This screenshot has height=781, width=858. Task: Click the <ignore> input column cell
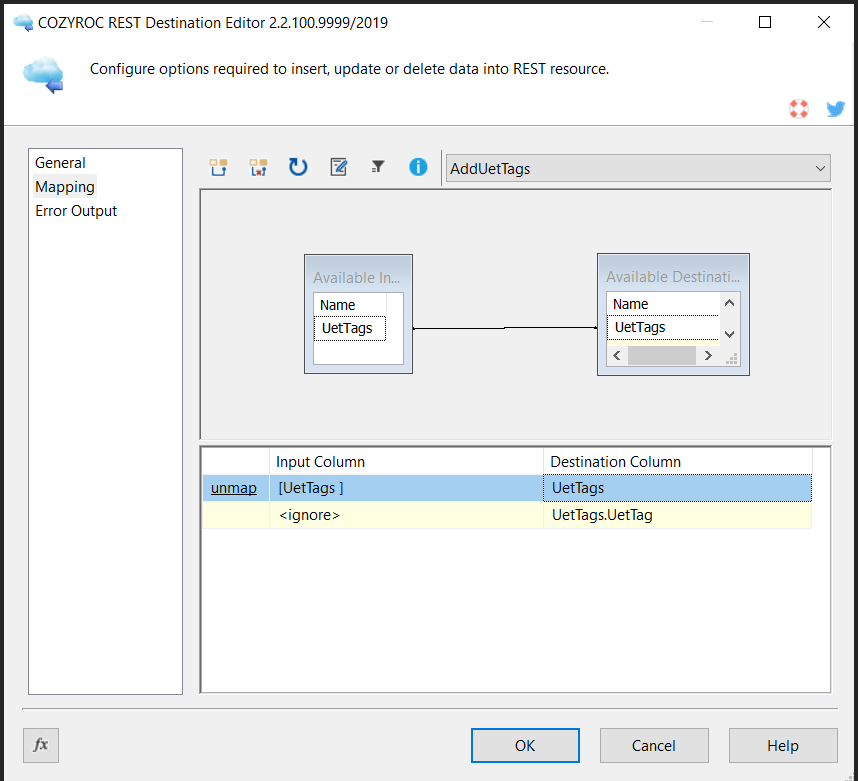[x=406, y=515]
